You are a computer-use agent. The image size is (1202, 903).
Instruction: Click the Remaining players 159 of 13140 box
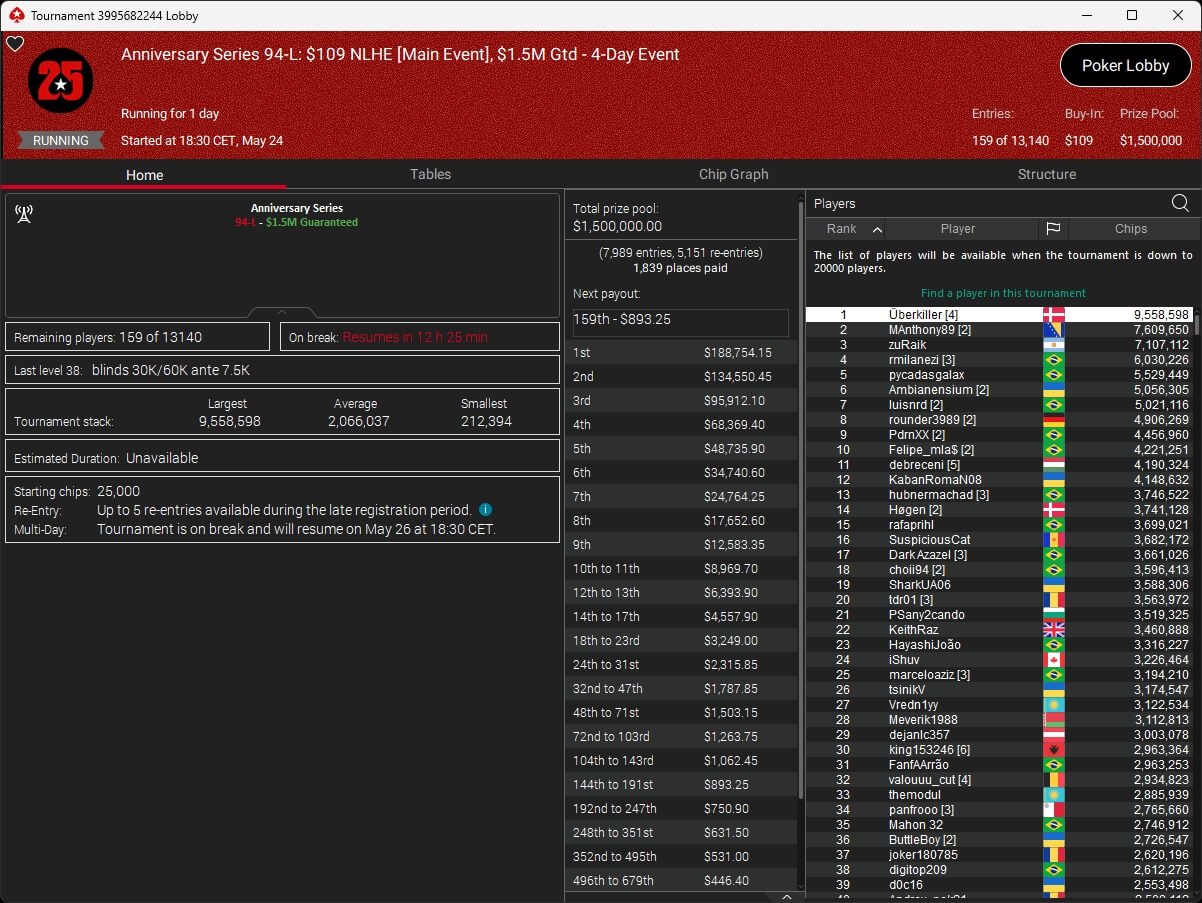[137, 337]
